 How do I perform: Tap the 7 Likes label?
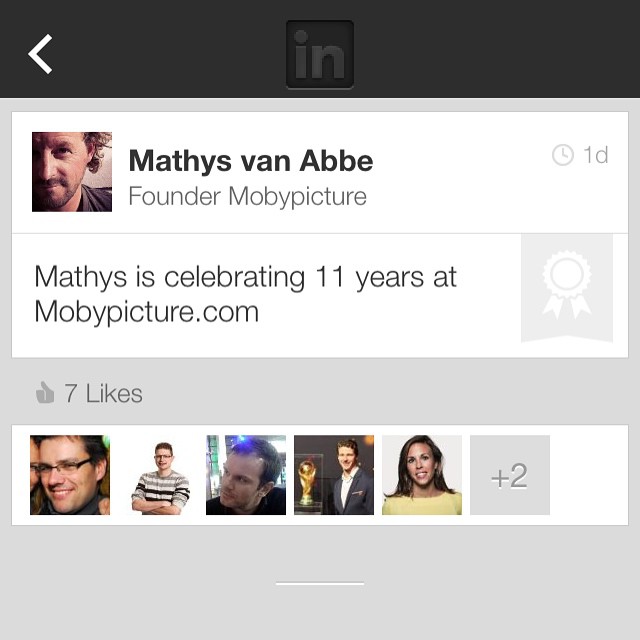[103, 394]
